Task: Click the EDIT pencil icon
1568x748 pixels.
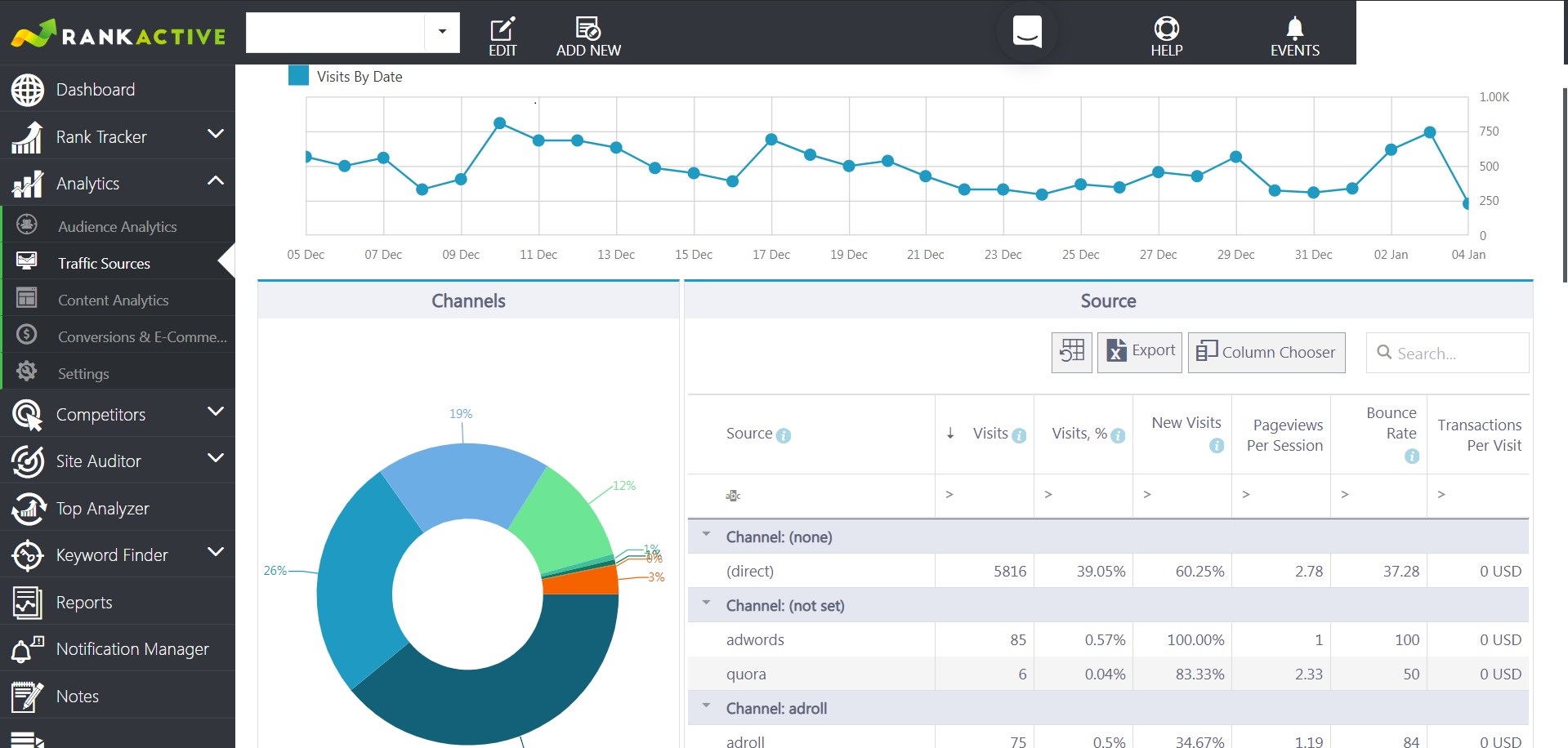Action: pos(502,29)
